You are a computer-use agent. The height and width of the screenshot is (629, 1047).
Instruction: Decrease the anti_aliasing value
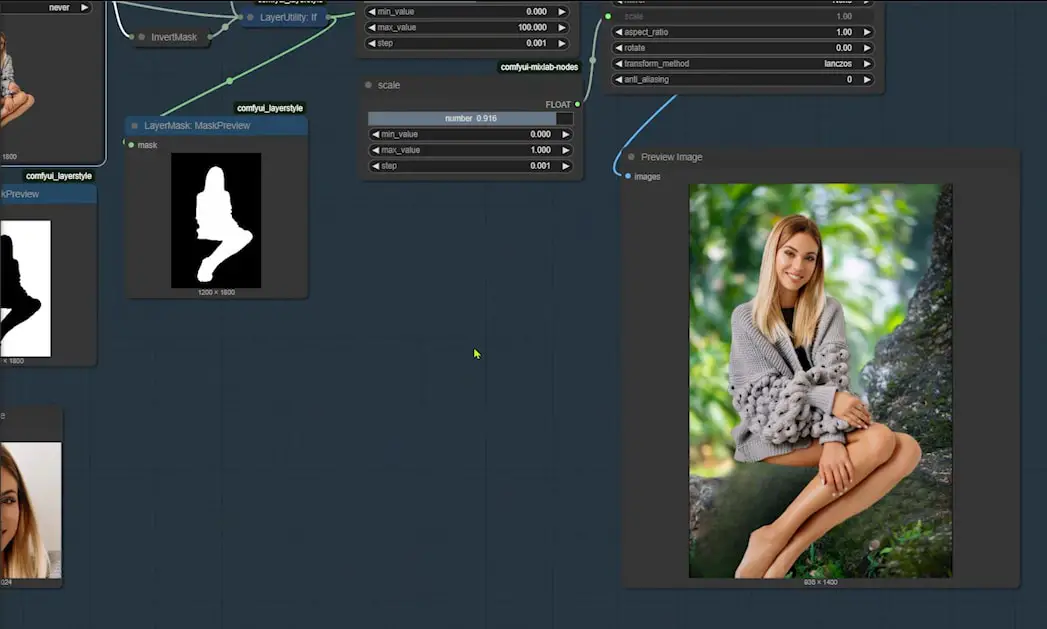click(618, 79)
